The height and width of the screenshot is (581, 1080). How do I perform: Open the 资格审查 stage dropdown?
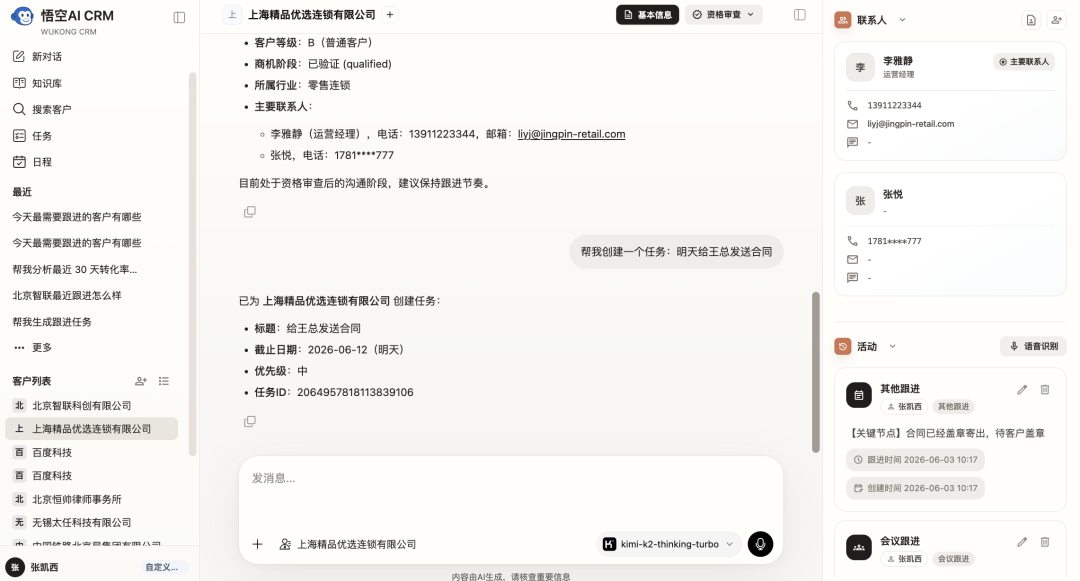coord(723,14)
